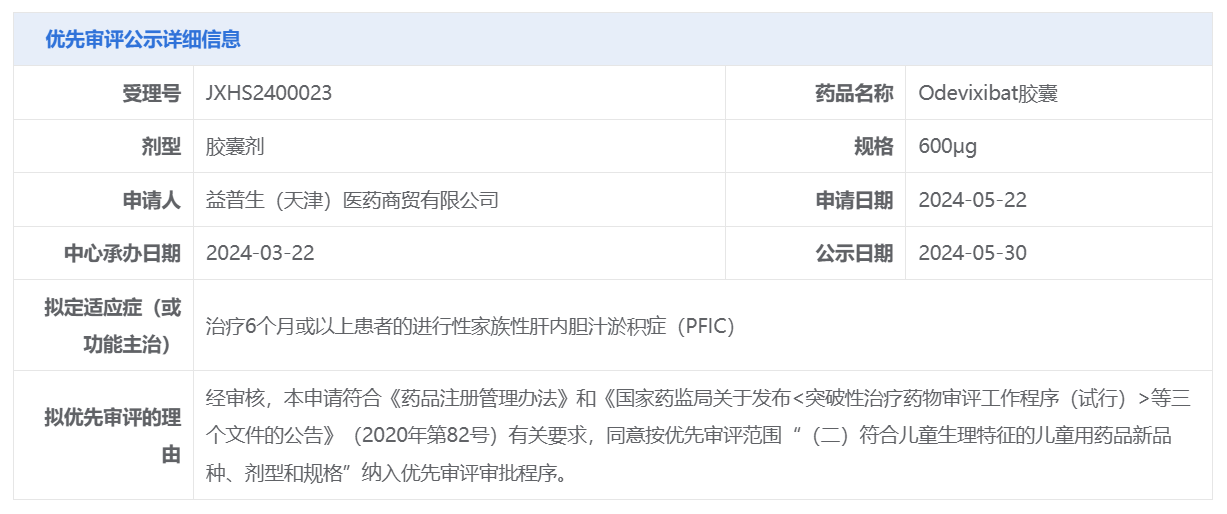Select acceptance number JXHS2400023
The image size is (1227, 514).
click(x=269, y=93)
